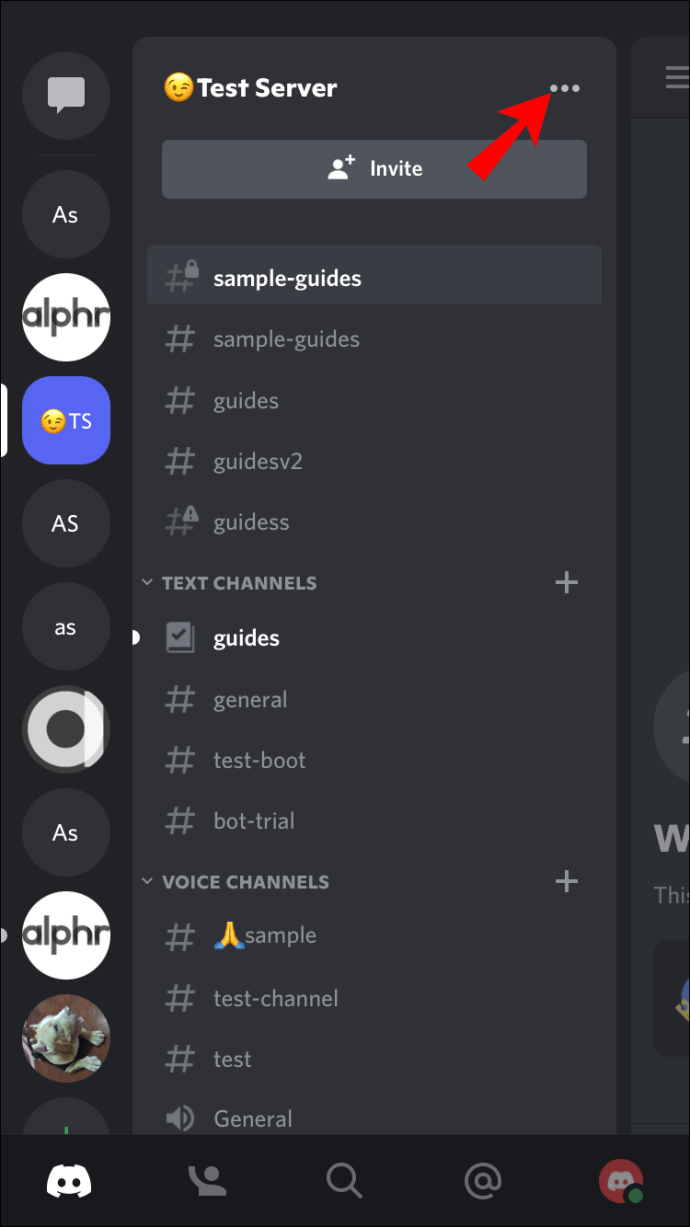Open the locked sample-guides channel
This screenshot has height=1227, width=690.
pos(374,278)
